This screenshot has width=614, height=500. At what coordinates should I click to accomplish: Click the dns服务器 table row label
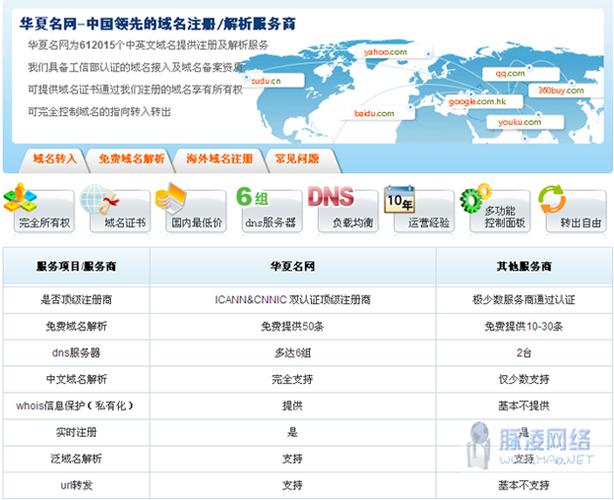click(76, 353)
